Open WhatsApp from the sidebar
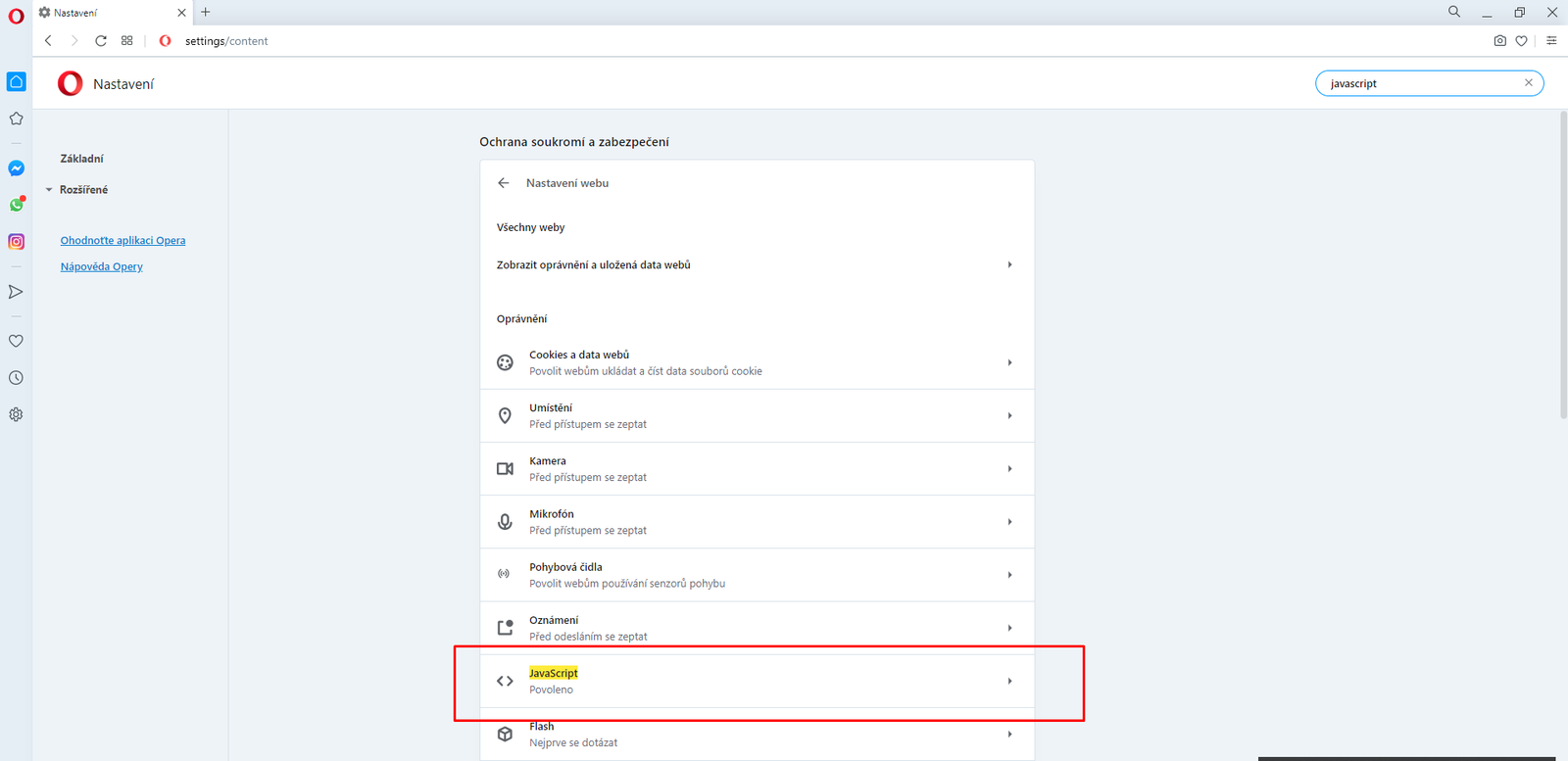Viewport: 1568px width, 761px height. click(17, 205)
